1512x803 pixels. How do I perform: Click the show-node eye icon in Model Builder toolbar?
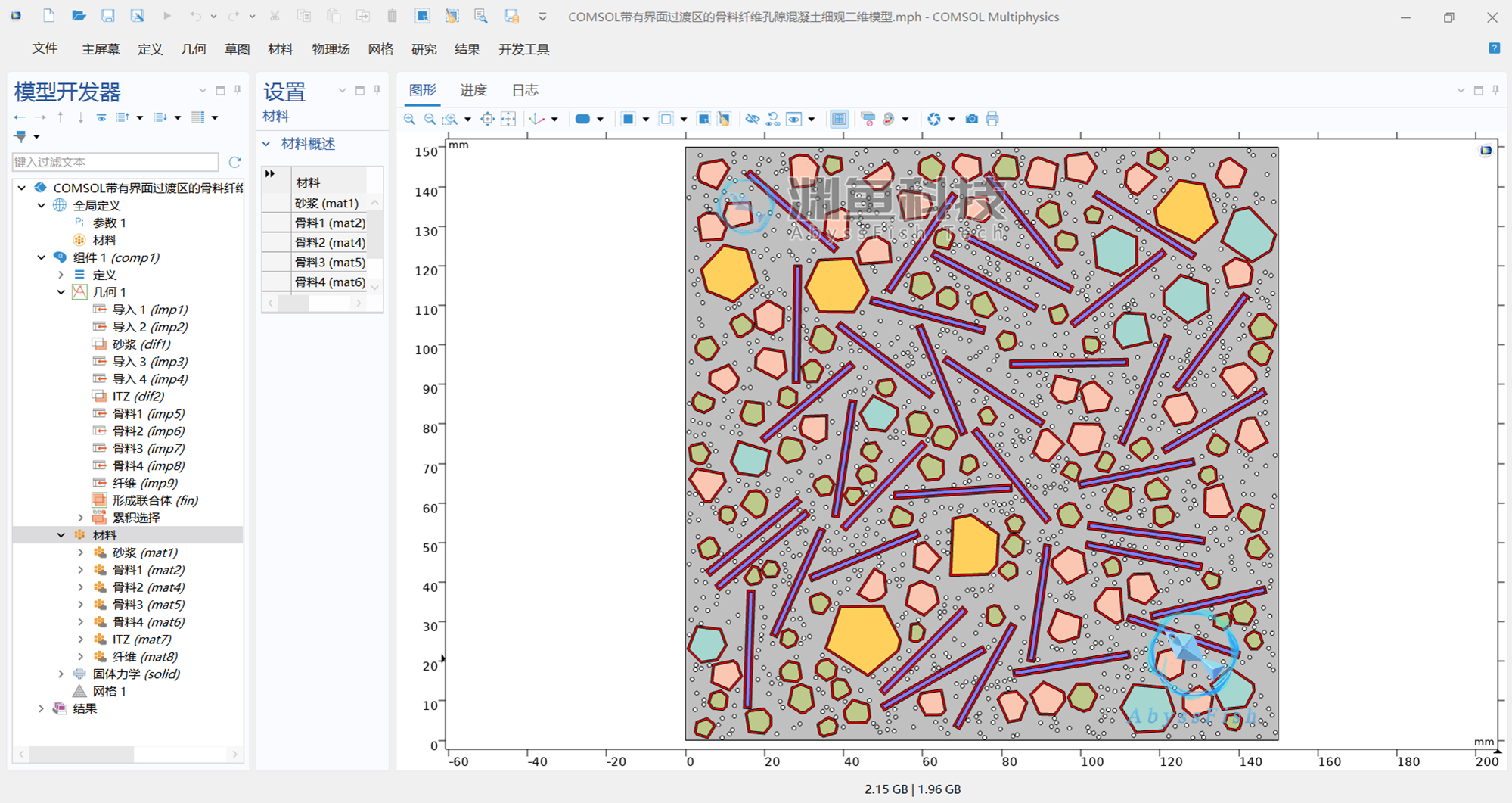101,117
